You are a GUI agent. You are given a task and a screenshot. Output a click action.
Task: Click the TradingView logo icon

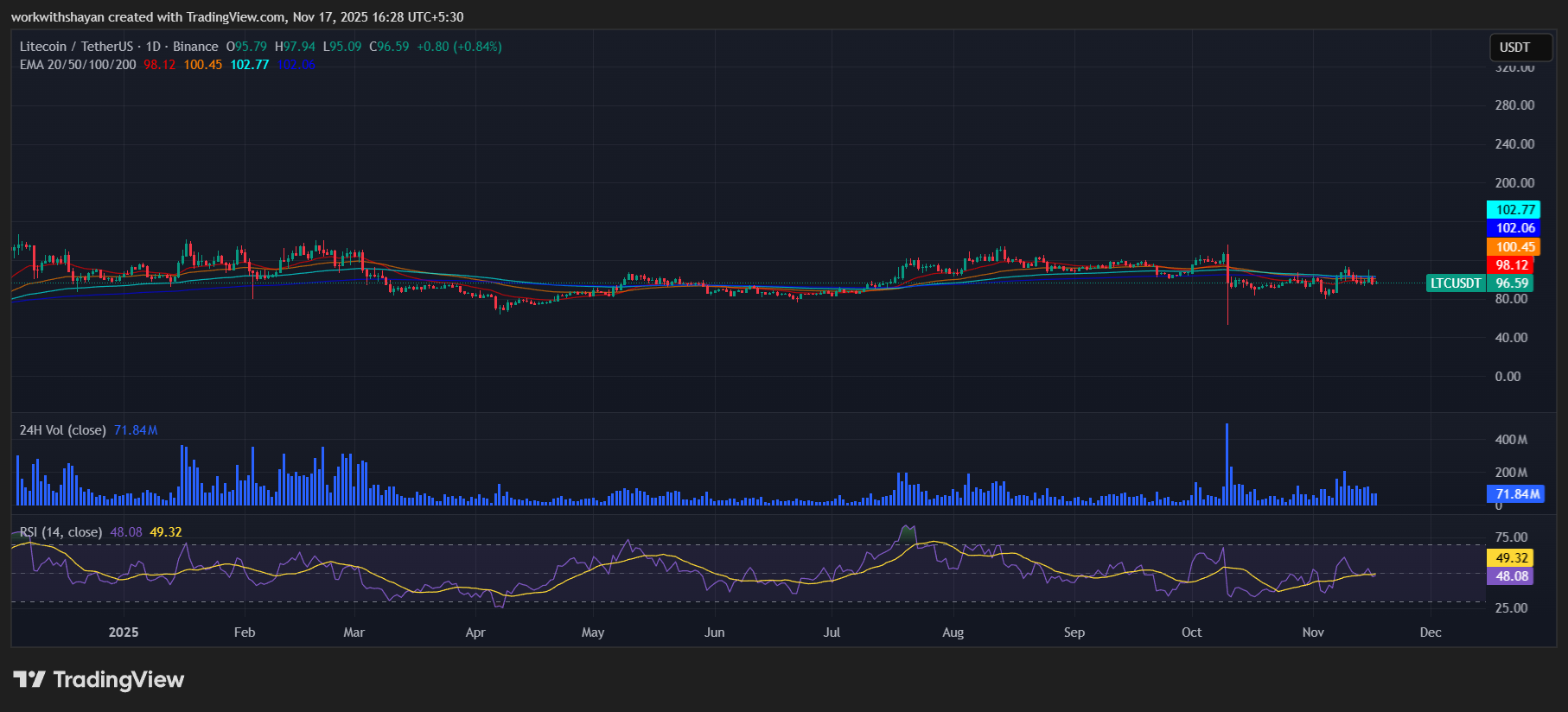[29, 679]
